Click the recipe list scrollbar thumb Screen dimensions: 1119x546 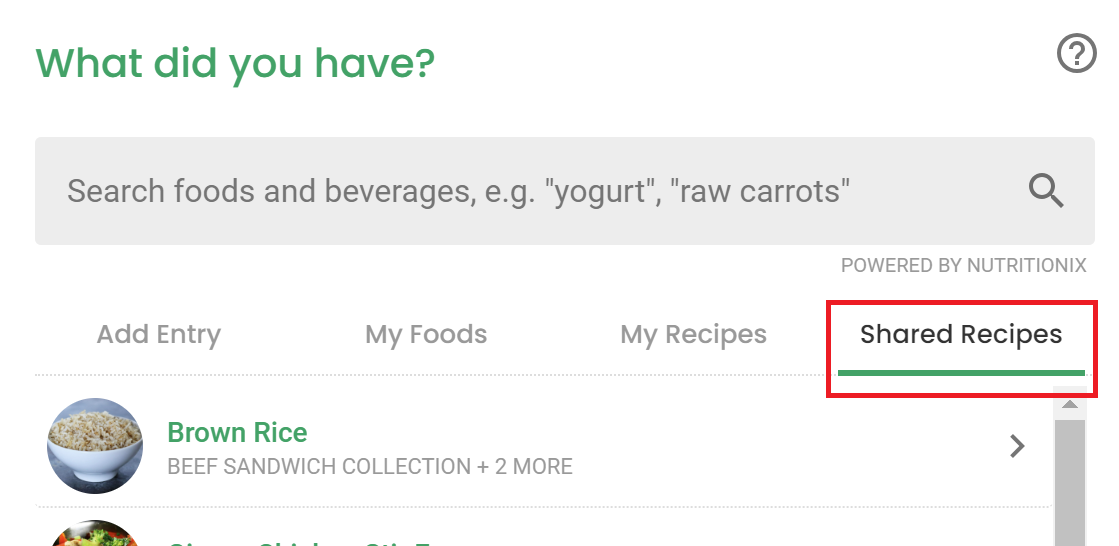1069,482
